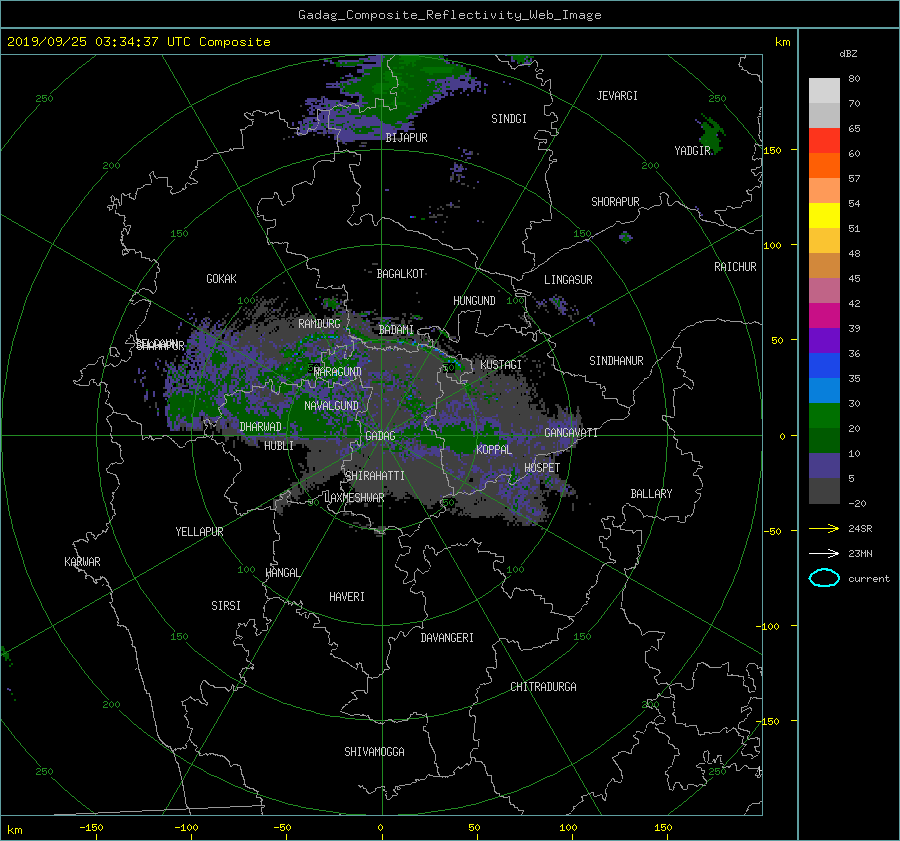Click the SIRSI city label
Viewport: 900px width, 841px height.
[226, 606]
